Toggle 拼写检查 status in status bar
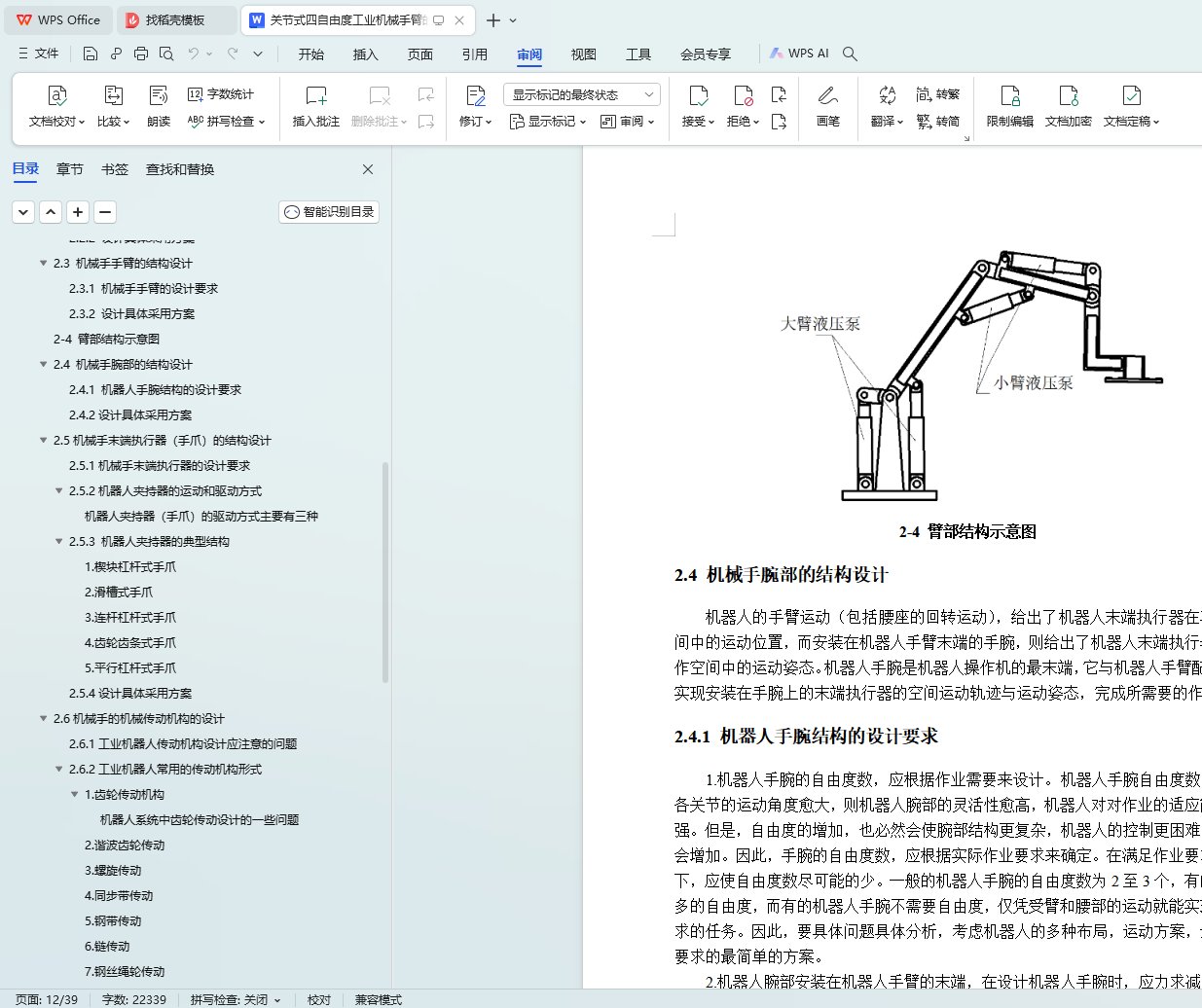The image size is (1202, 1008). tap(236, 999)
